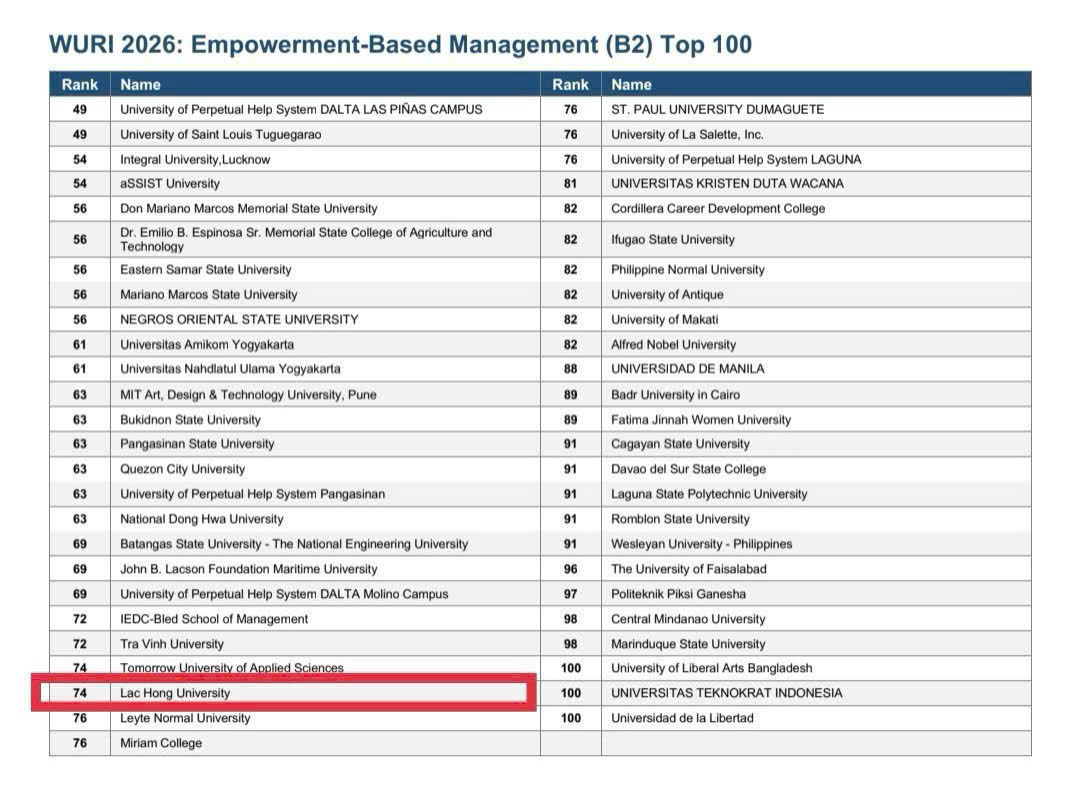Select Cordillera Career Development College
Image resolution: width=1080 pixels, height=798 pixels.
click(x=718, y=209)
